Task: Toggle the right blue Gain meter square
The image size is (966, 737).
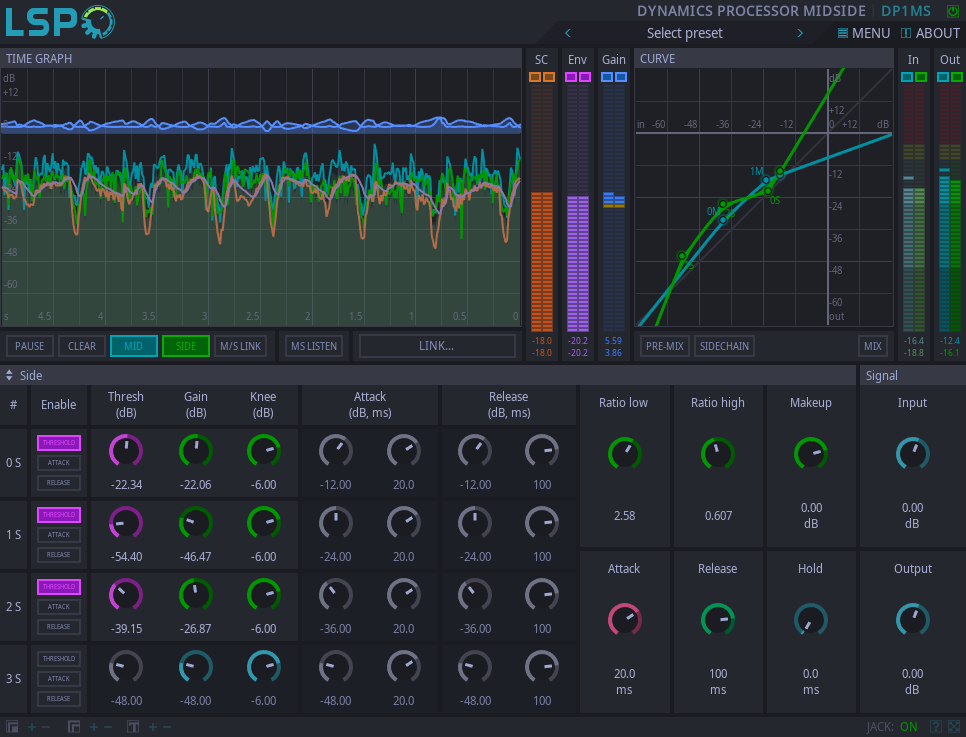Action: click(x=621, y=77)
